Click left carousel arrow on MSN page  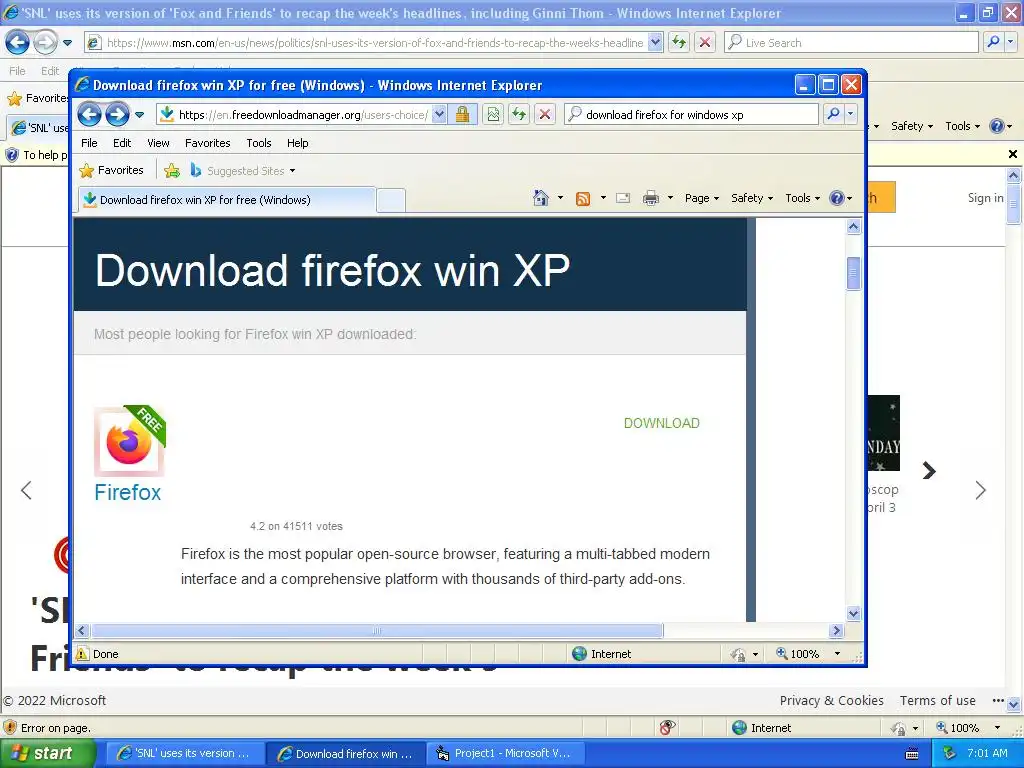[x=26, y=490]
